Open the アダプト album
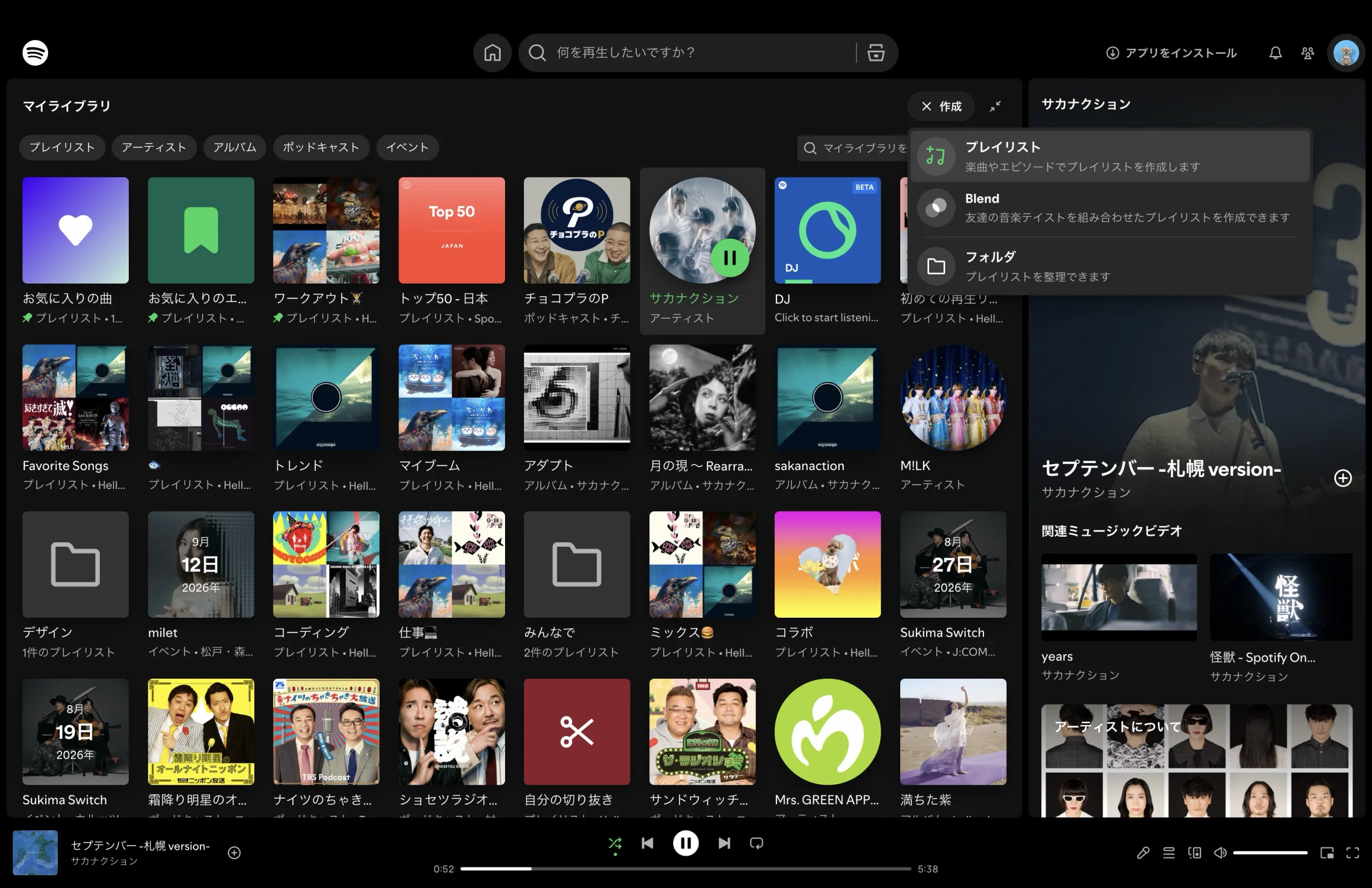Screen dimensions: 1372x888 point(577,418)
